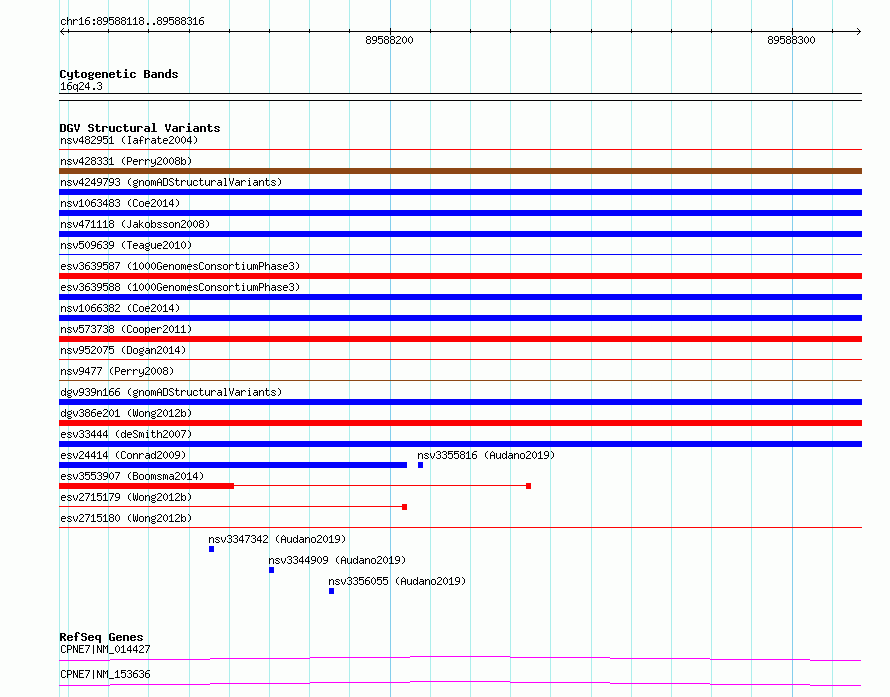
Task: Open the CPNE7|NM_014427 gene label
Action: [x=105, y=649]
